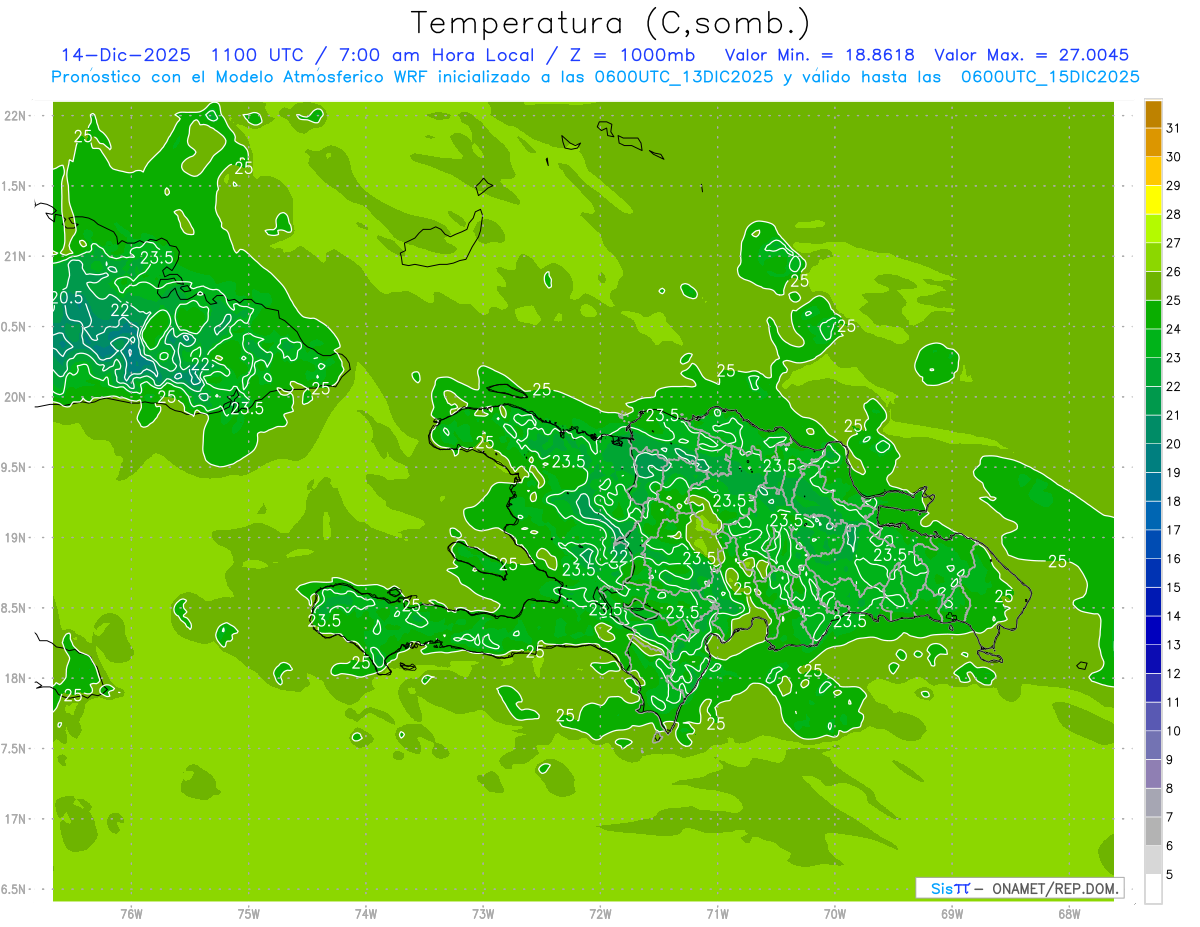Click the blue legend swatch between 15 and 16
Image resolution: width=1200 pixels, height=927 pixels.
pos(1153,573)
